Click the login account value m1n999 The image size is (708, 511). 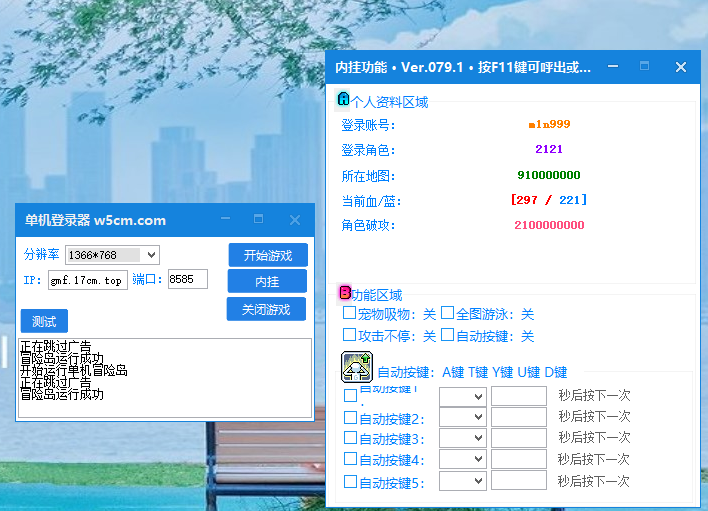point(549,124)
